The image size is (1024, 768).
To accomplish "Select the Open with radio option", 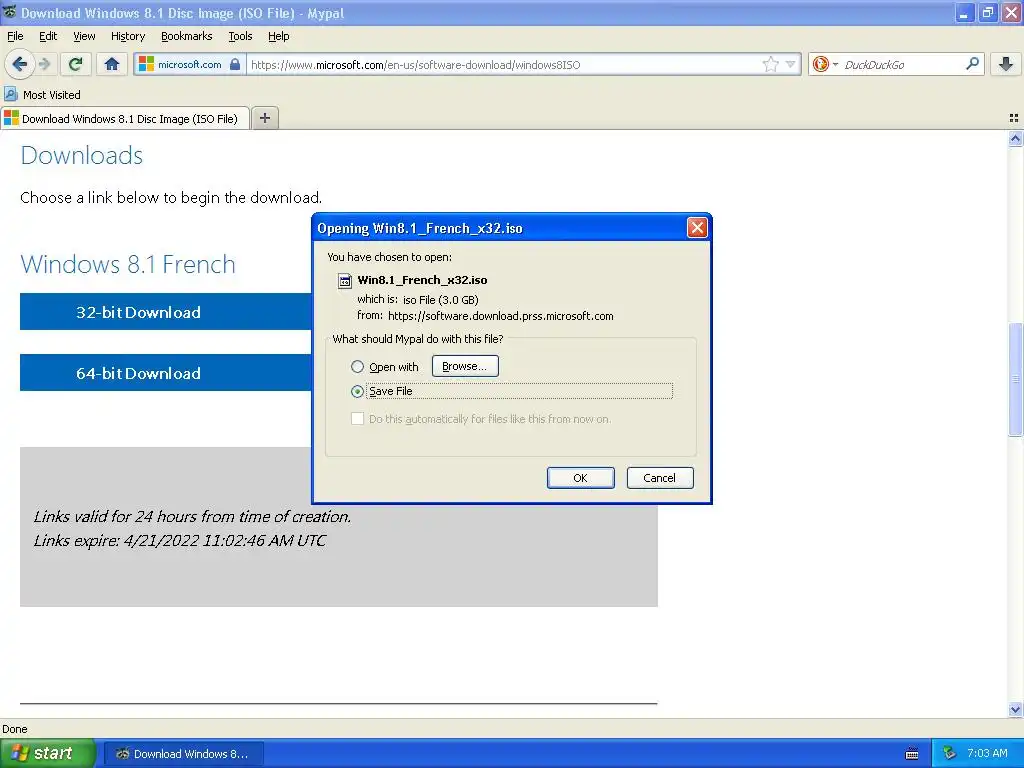I will pyautogui.click(x=357, y=366).
